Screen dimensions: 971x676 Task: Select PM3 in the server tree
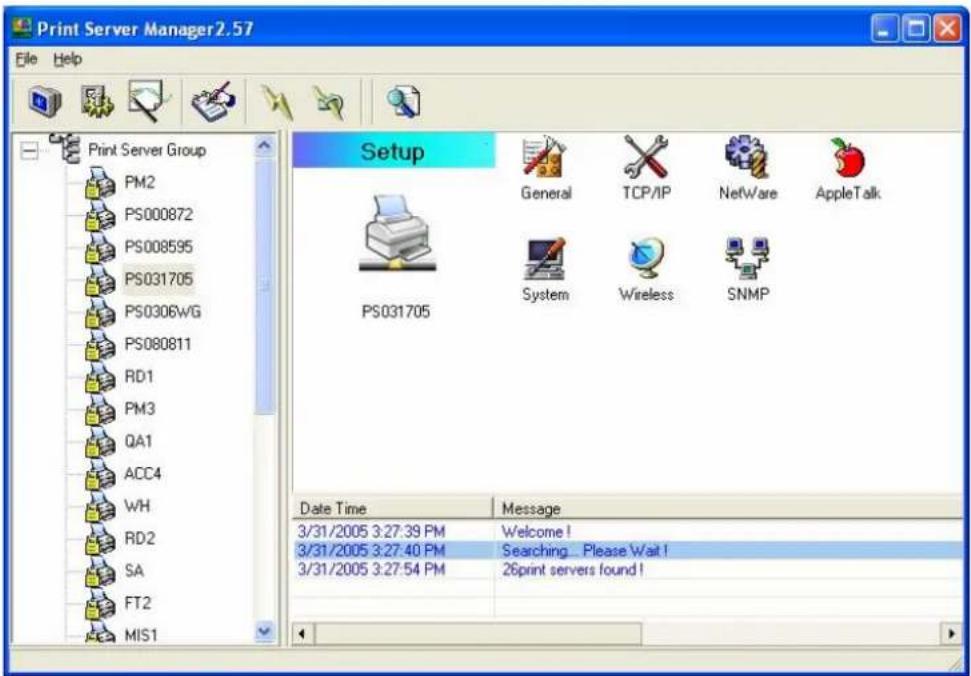139,409
